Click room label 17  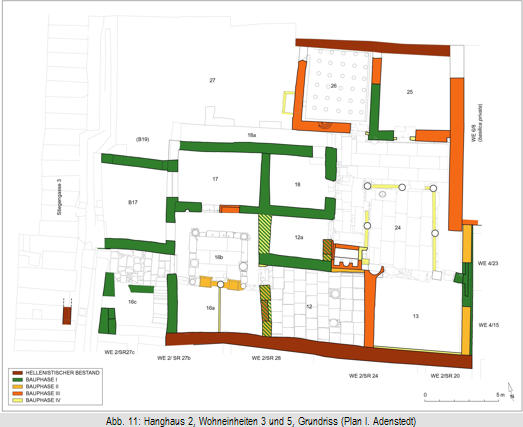point(215,179)
